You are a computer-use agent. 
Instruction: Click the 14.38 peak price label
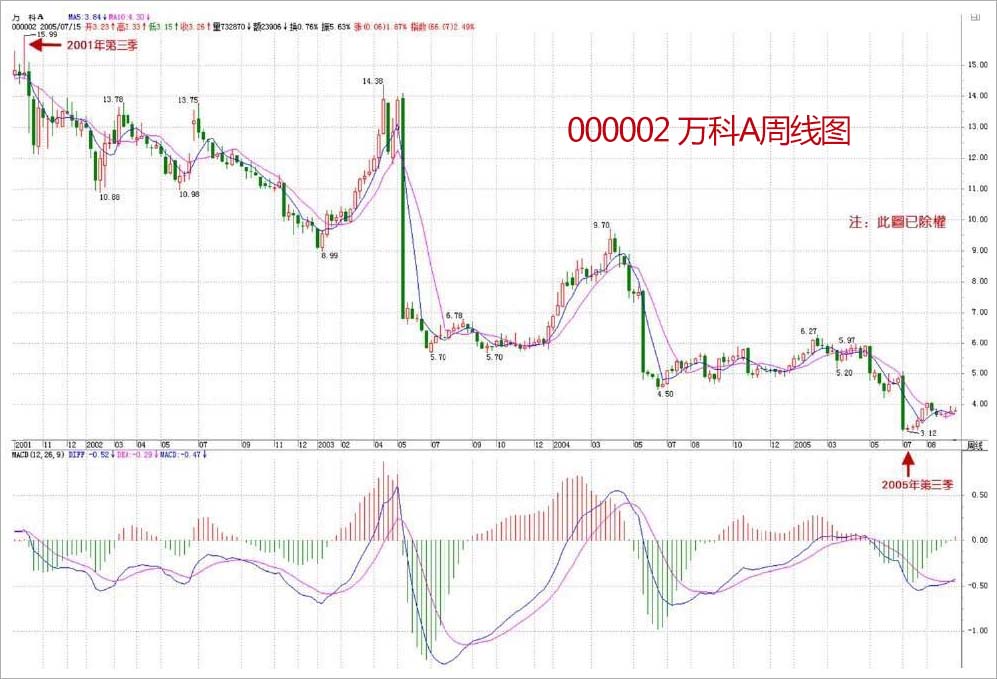pos(372,82)
